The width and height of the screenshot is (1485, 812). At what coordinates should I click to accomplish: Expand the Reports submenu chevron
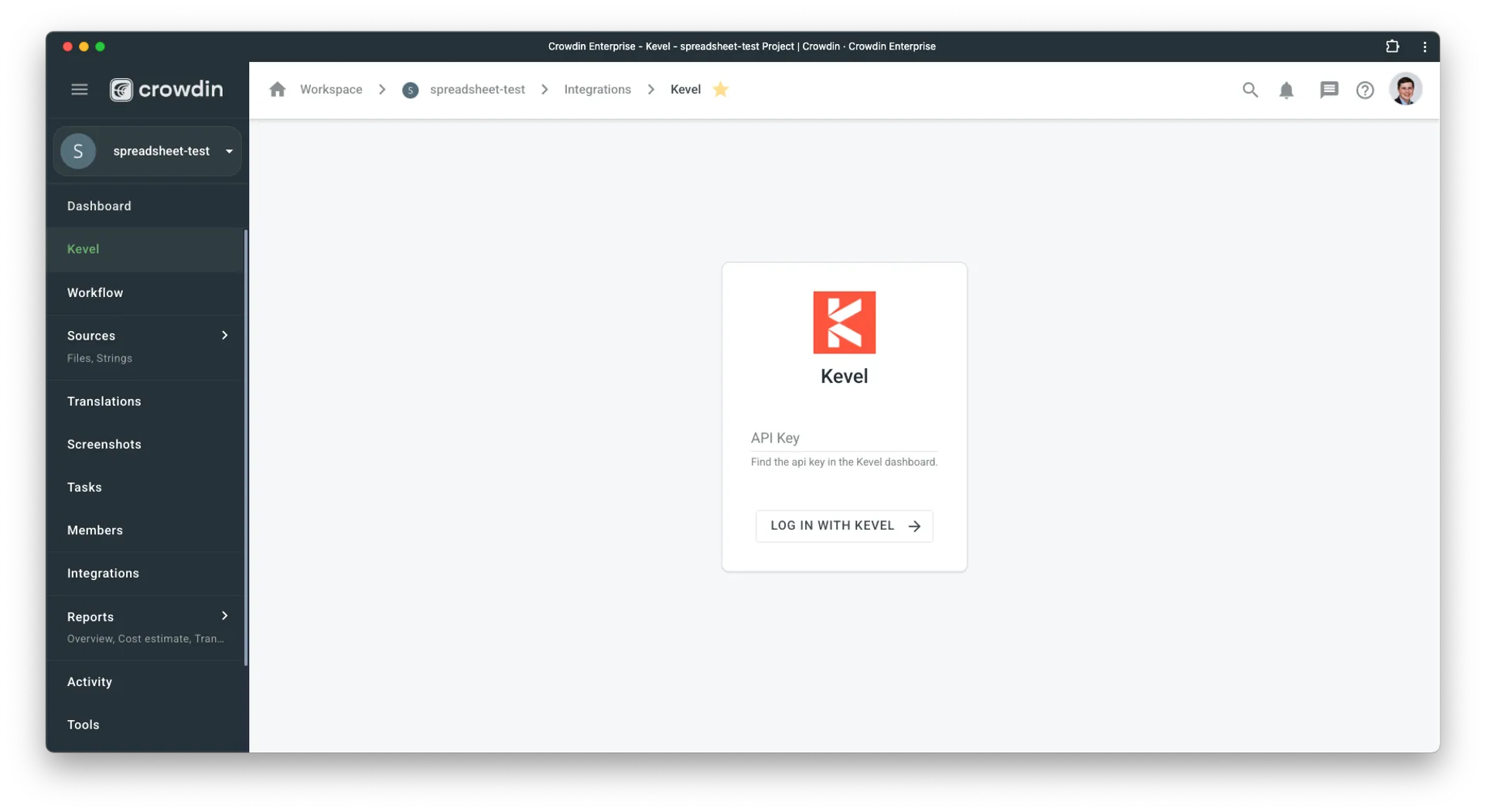coord(225,616)
